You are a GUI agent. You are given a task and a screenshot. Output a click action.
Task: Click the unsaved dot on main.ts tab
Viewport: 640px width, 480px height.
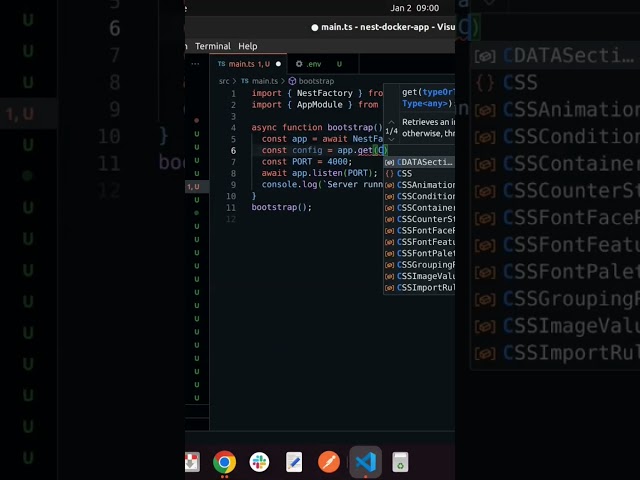pyautogui.click(x=278, y=64)
